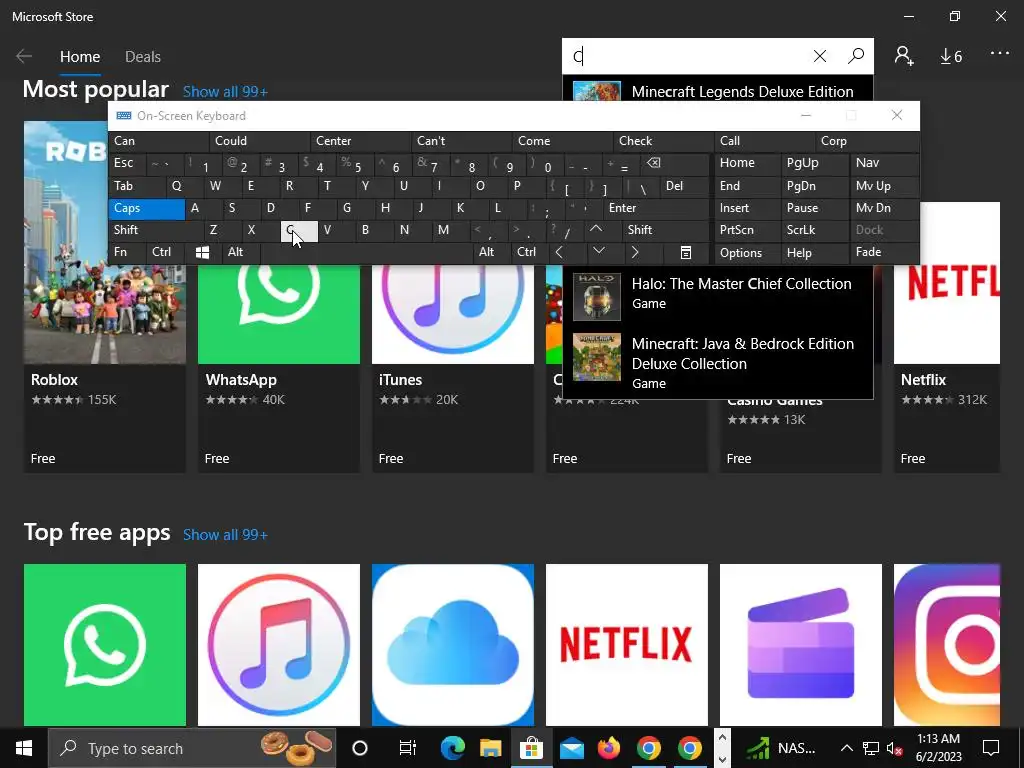Toggle the left Alt key

pos(240,252)
